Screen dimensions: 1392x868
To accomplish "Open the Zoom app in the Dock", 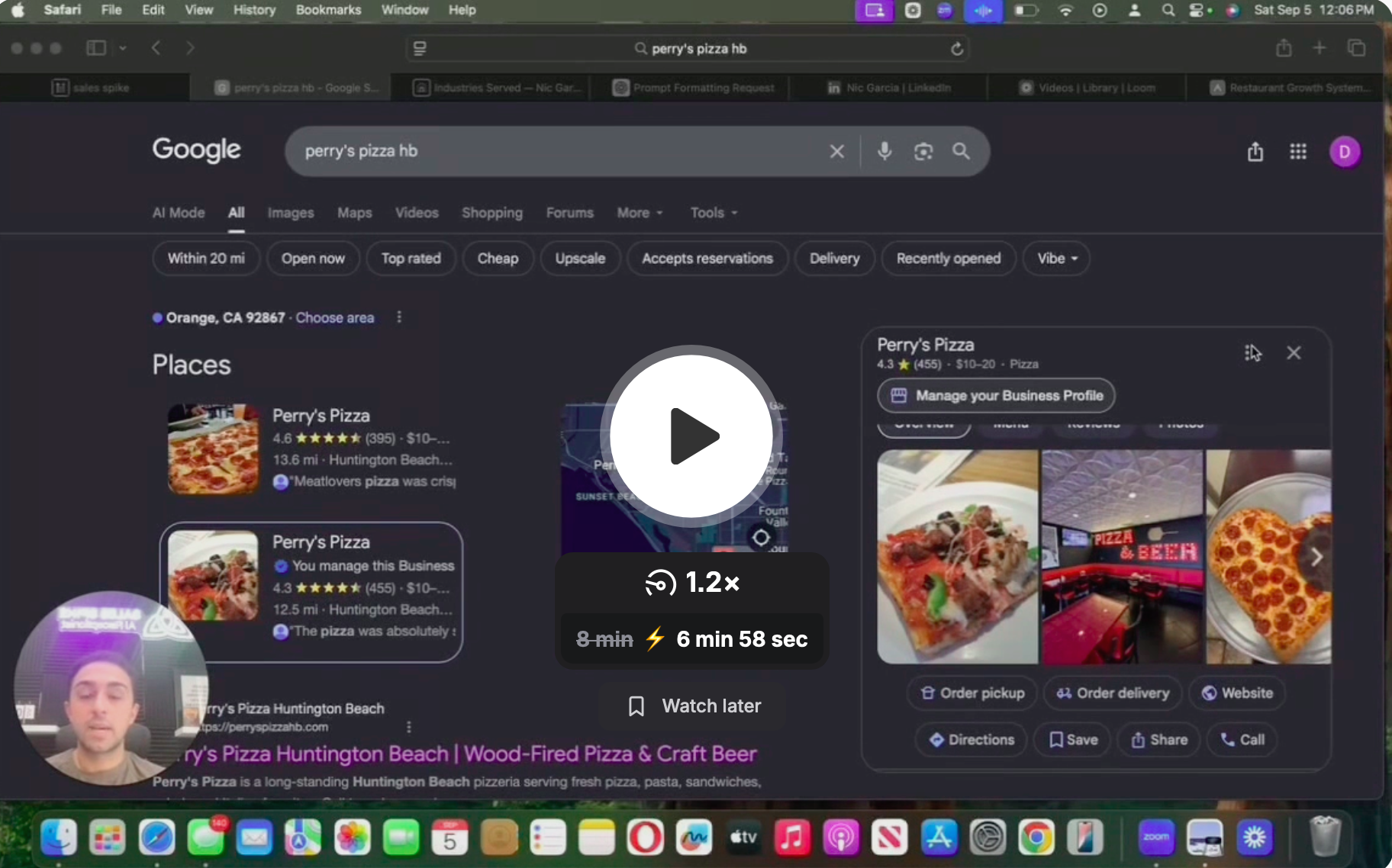I will coord(1156,837).
